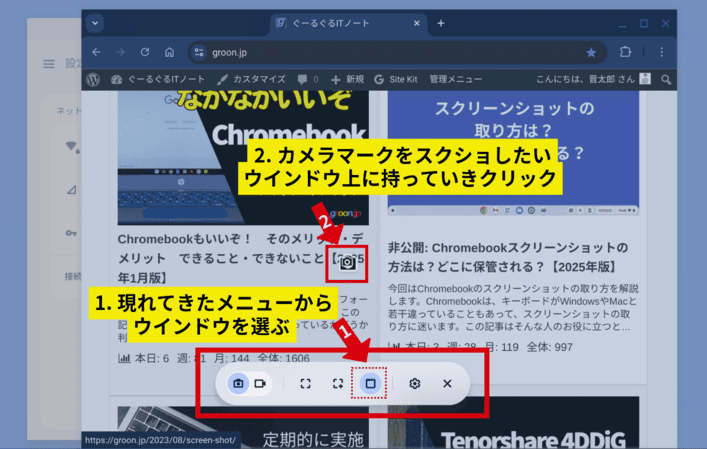
Task: Go to Chrome home page
Action: pos(169,52)
